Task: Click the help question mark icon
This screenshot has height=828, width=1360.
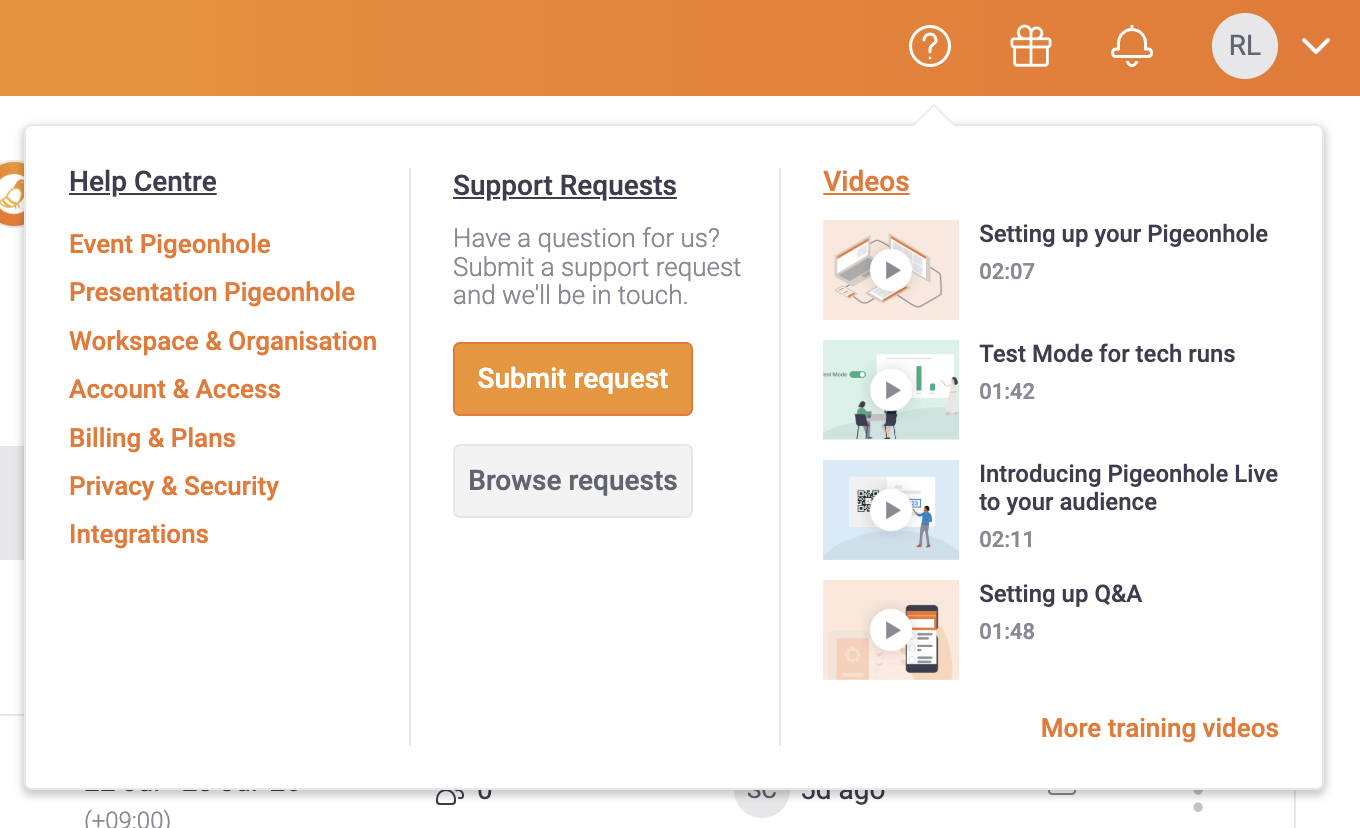Action: point(930,46)
